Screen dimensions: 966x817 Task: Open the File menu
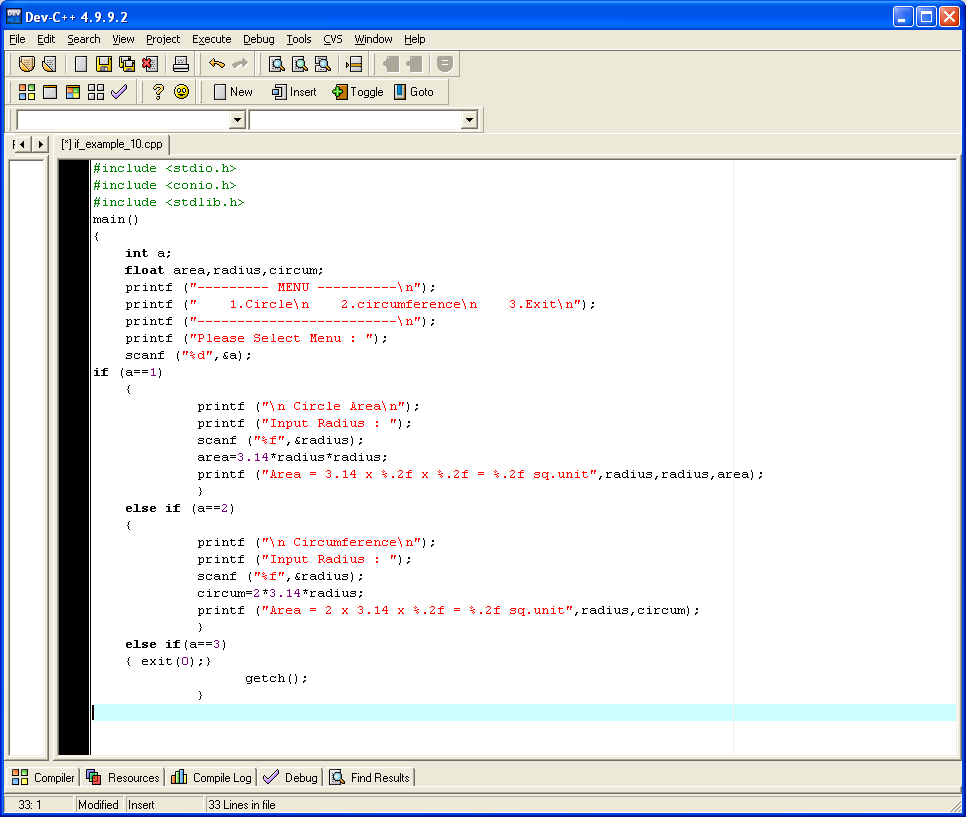17,39
